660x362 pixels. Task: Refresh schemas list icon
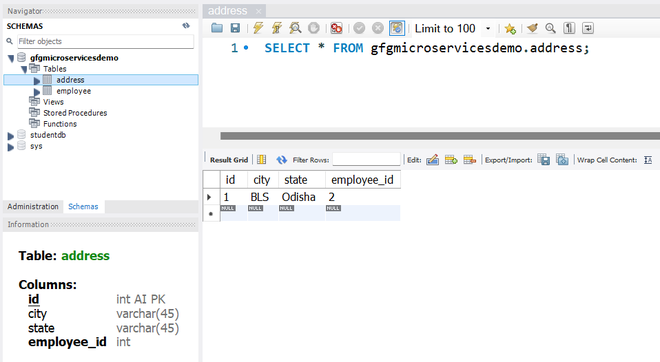coord(186,26)
